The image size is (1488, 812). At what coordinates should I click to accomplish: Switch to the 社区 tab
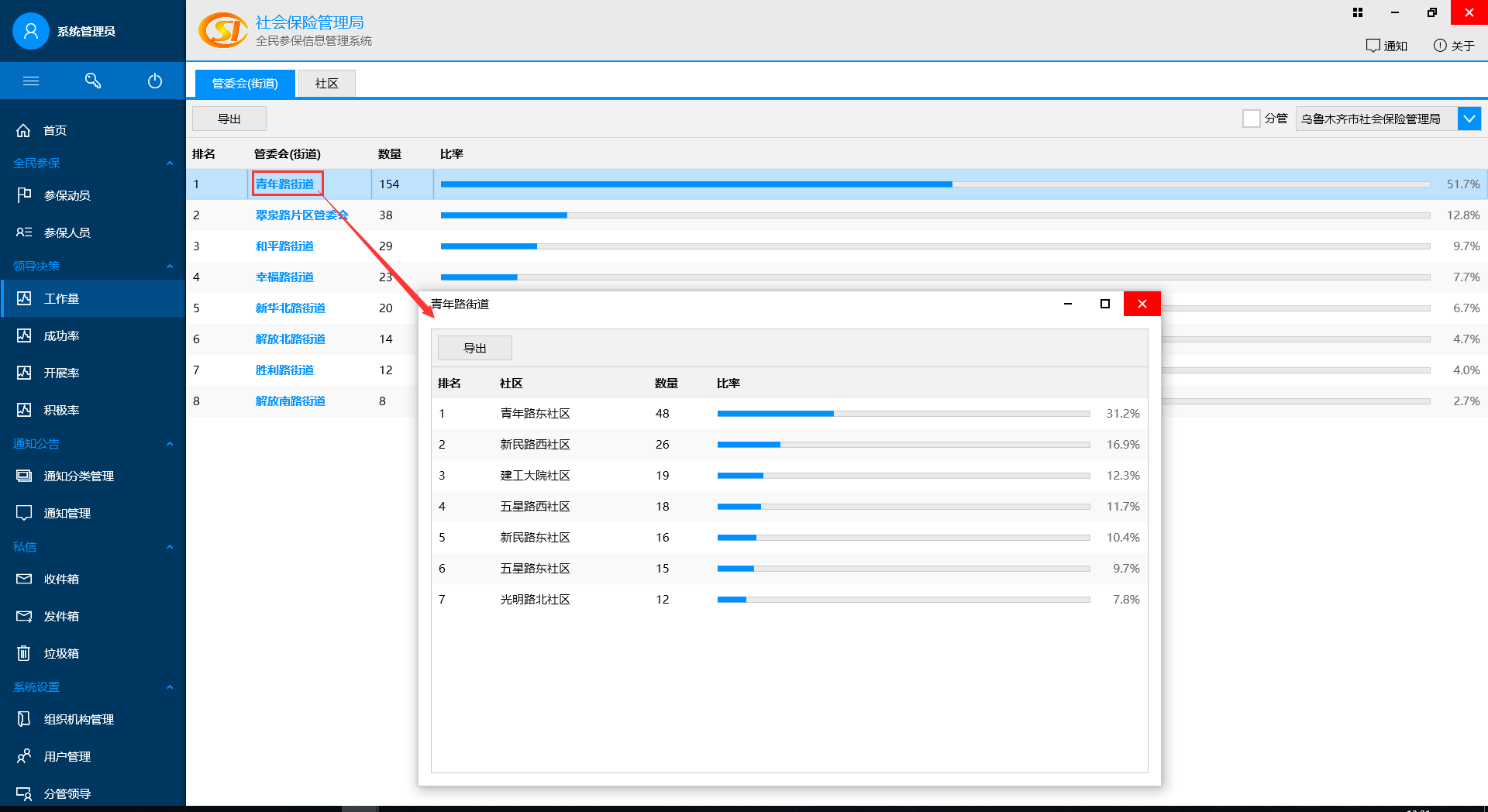(x=326, y=84)
